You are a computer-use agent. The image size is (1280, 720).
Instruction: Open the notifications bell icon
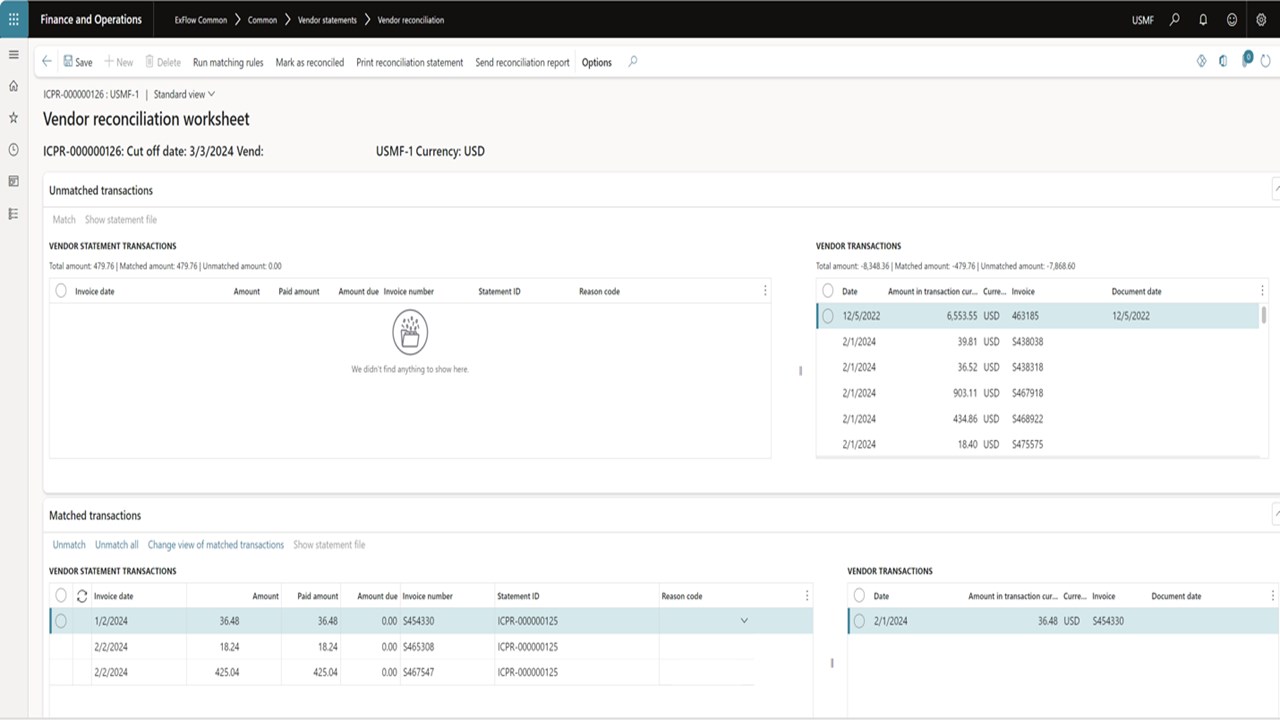1203,19
